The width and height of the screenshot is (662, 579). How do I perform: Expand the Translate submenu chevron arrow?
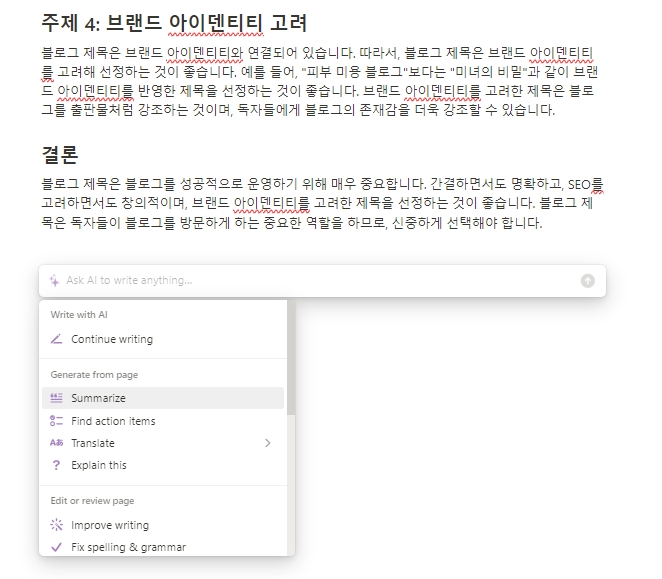click(x=268, y=443)
